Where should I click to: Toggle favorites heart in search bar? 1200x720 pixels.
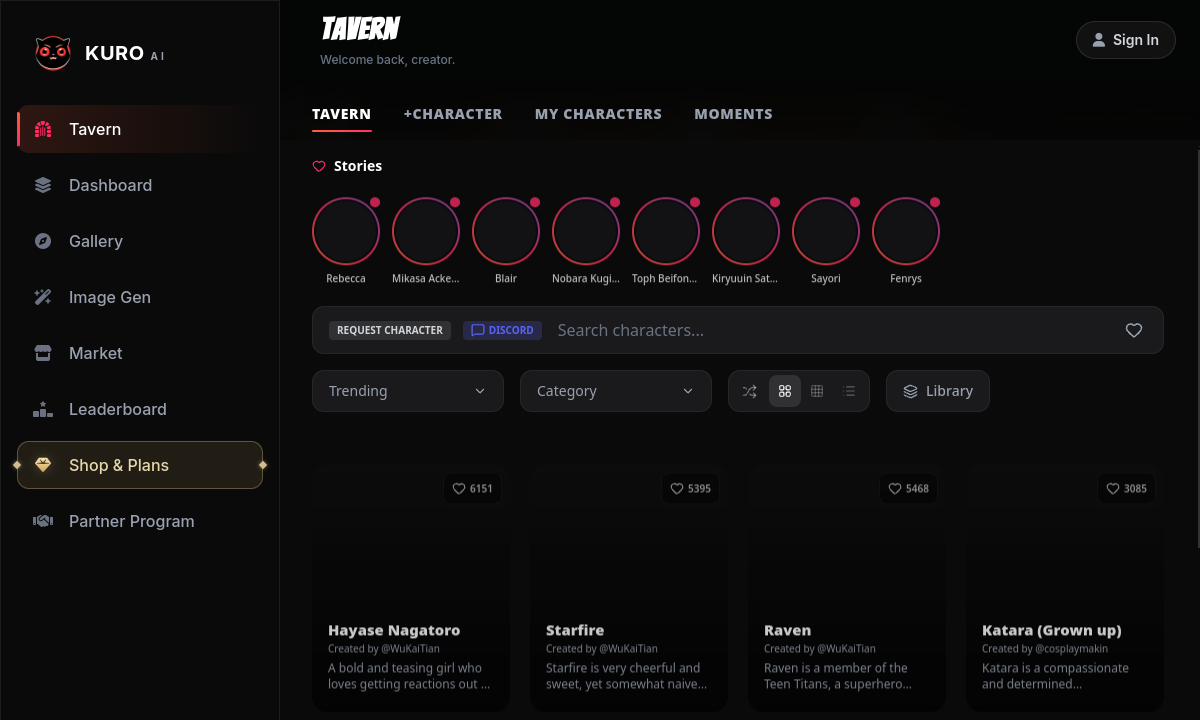tap(1134, 330)
